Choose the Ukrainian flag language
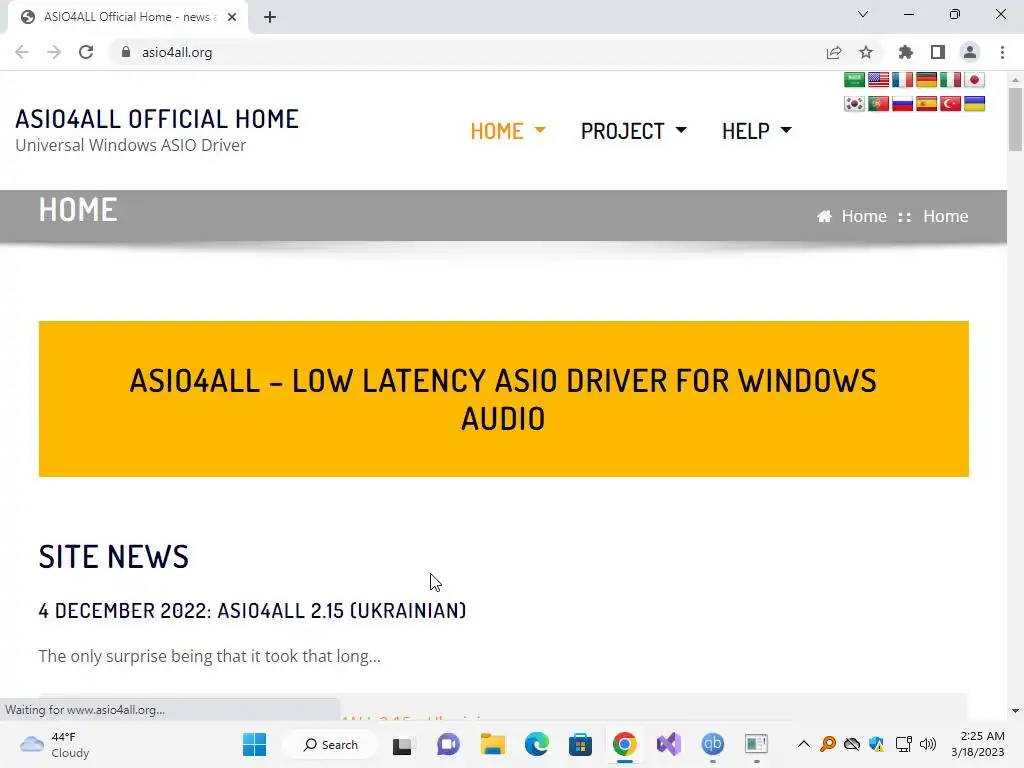Image resolution: width=1024 pixels, height=768 pixels. 974,104
